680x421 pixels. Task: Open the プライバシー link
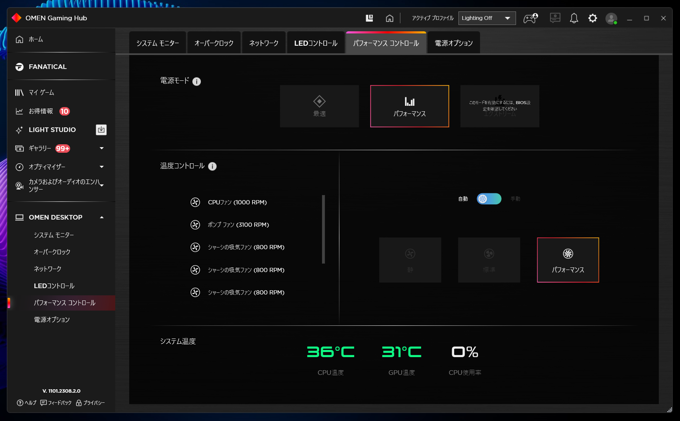(x=90, y=403)
